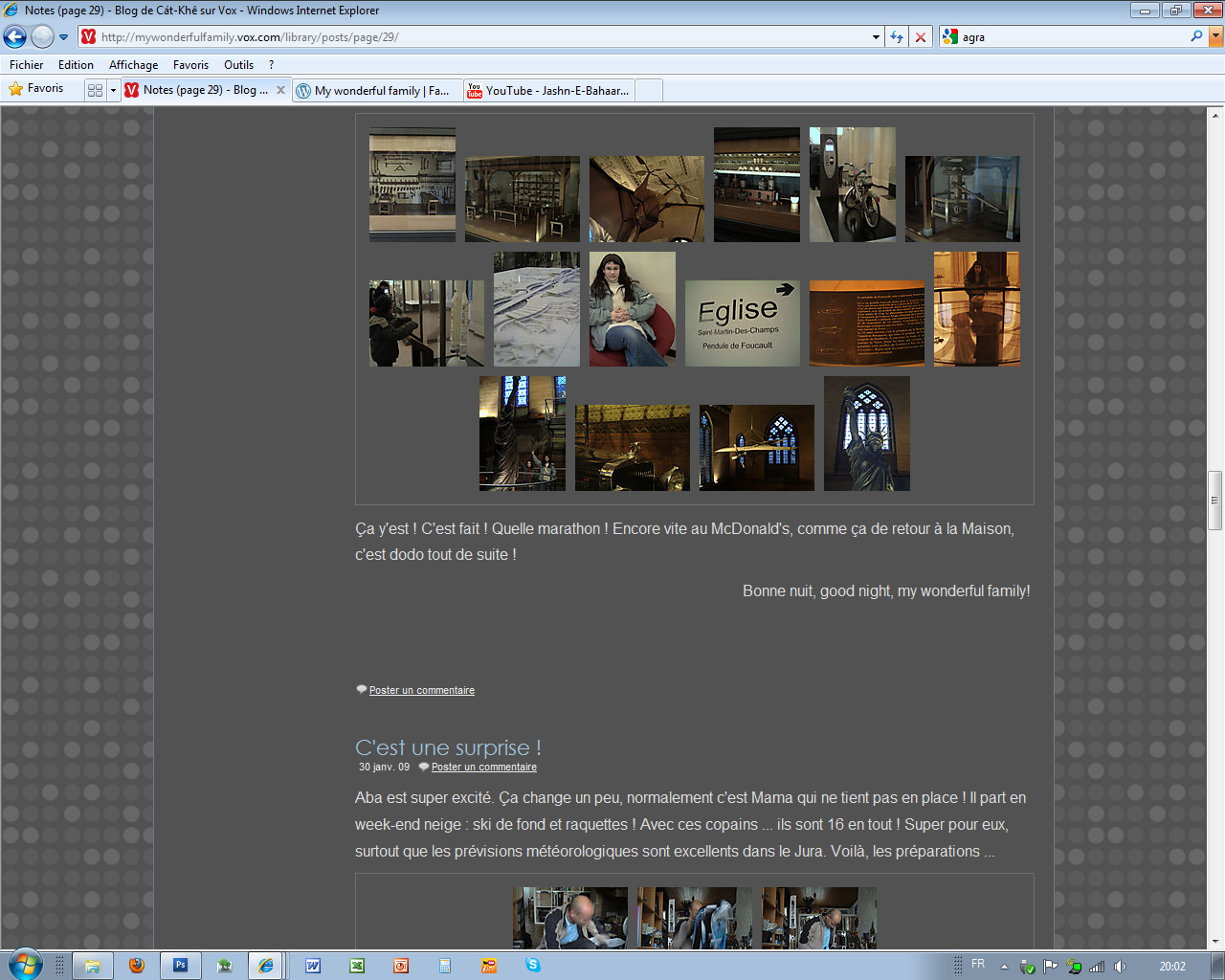Viewport: 1225px width, 980px height.
Task: Open the Outils menu
Action: coord(238,65)
